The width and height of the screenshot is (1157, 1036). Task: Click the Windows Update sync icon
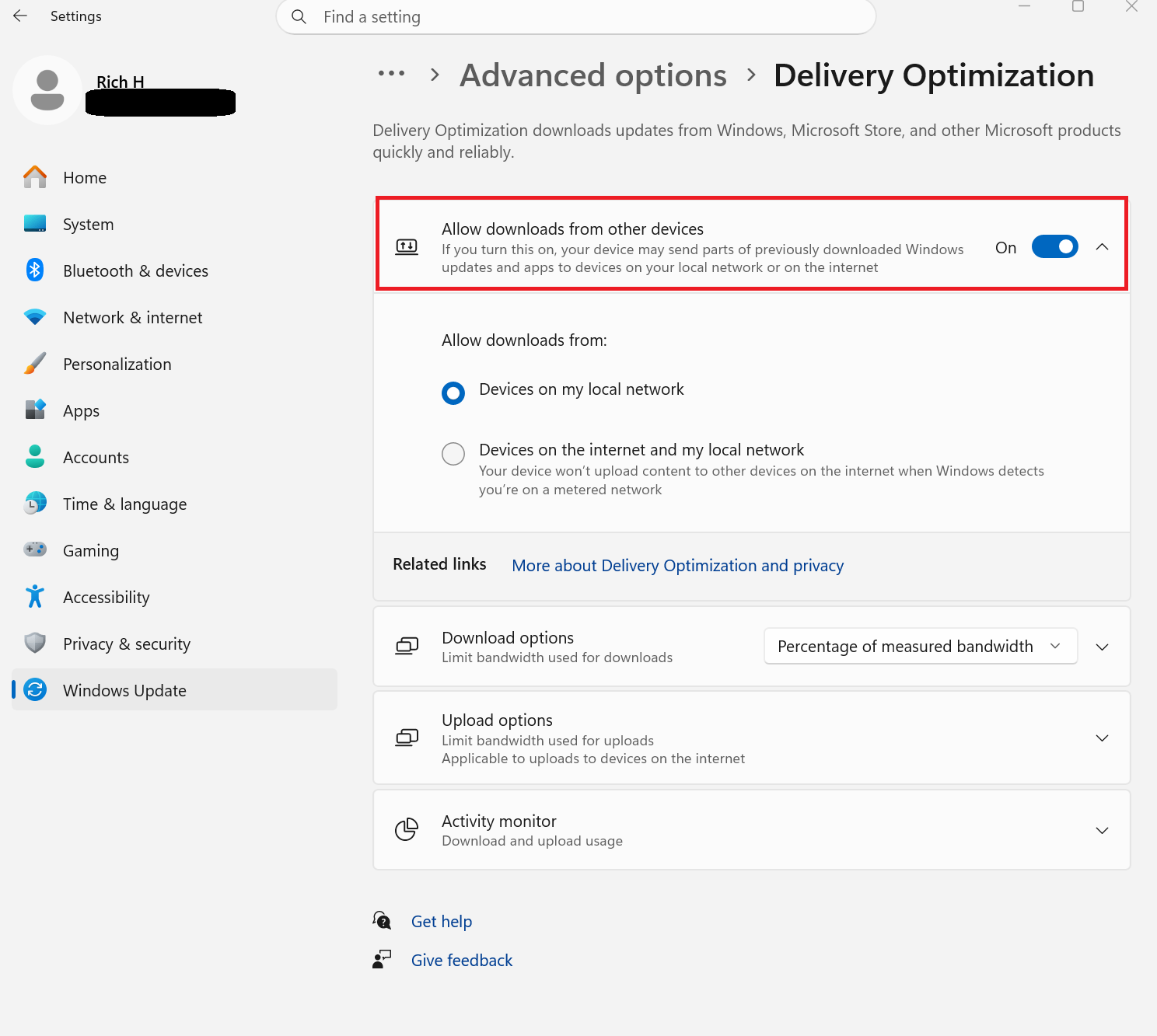(x=35, y=689)
